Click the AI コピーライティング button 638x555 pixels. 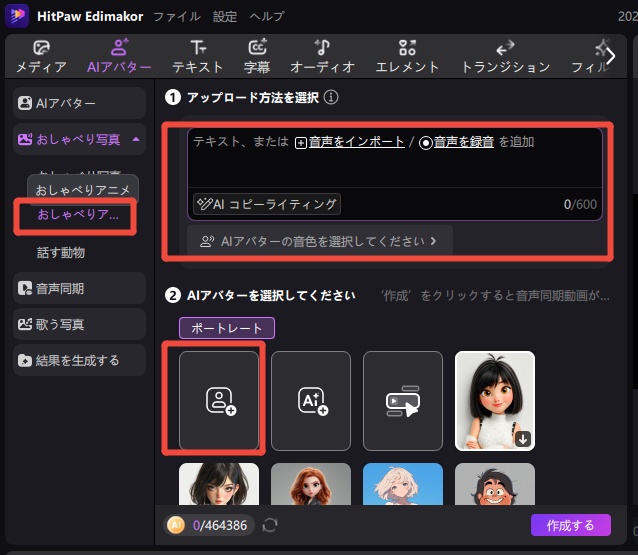point(267,204)
